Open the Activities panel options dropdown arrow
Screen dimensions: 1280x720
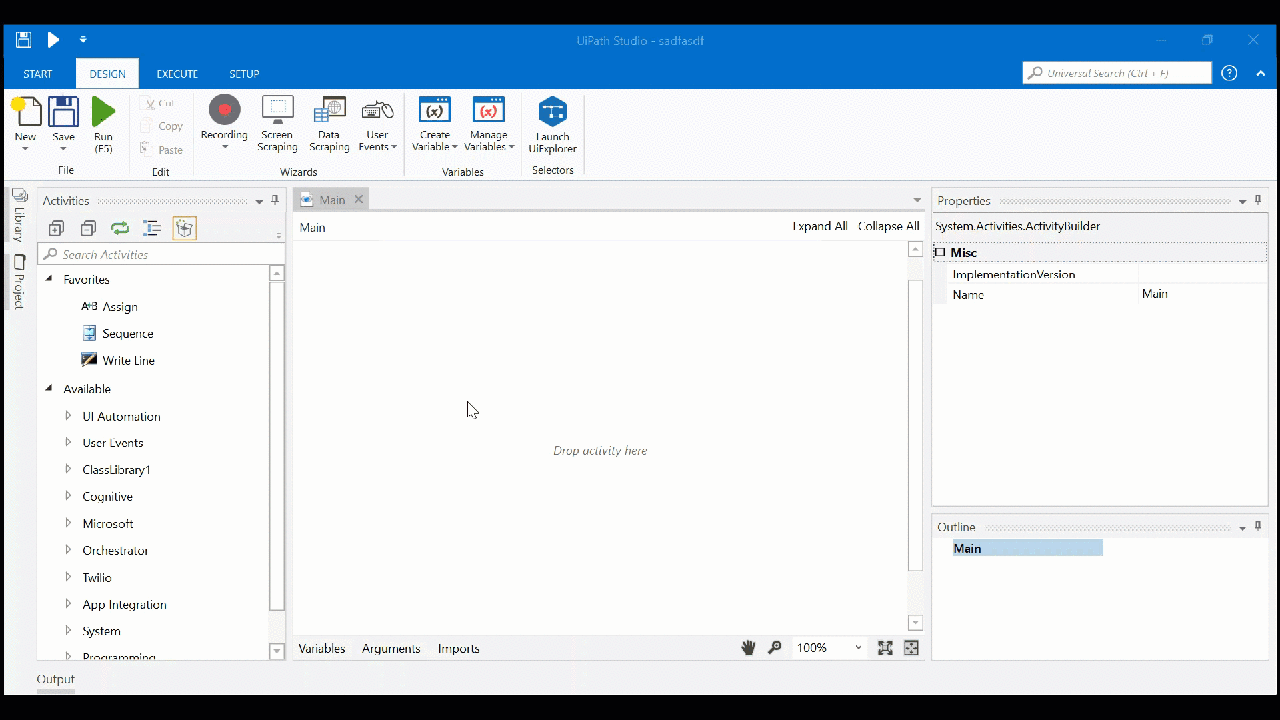tap(260, 201)
